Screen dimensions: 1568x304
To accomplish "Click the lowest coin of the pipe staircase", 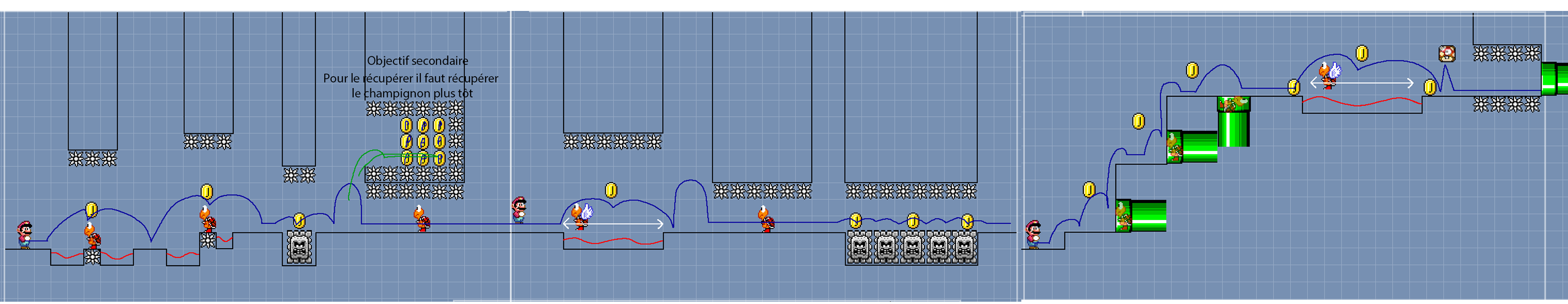I will [1089, 190].
